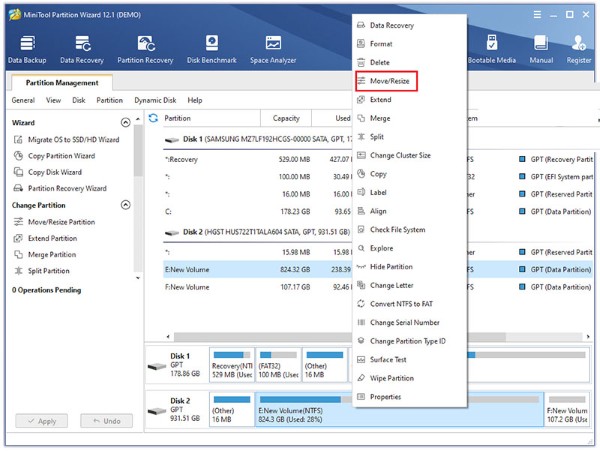
Task: Choose Move/Resize from the context menu
Action: (x=387, y=81)
